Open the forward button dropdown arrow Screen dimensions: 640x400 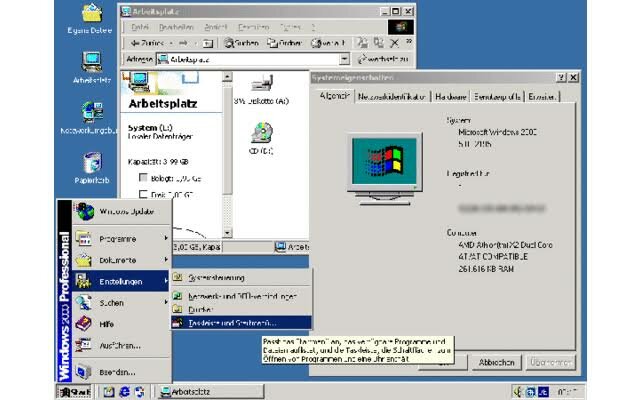195,43
